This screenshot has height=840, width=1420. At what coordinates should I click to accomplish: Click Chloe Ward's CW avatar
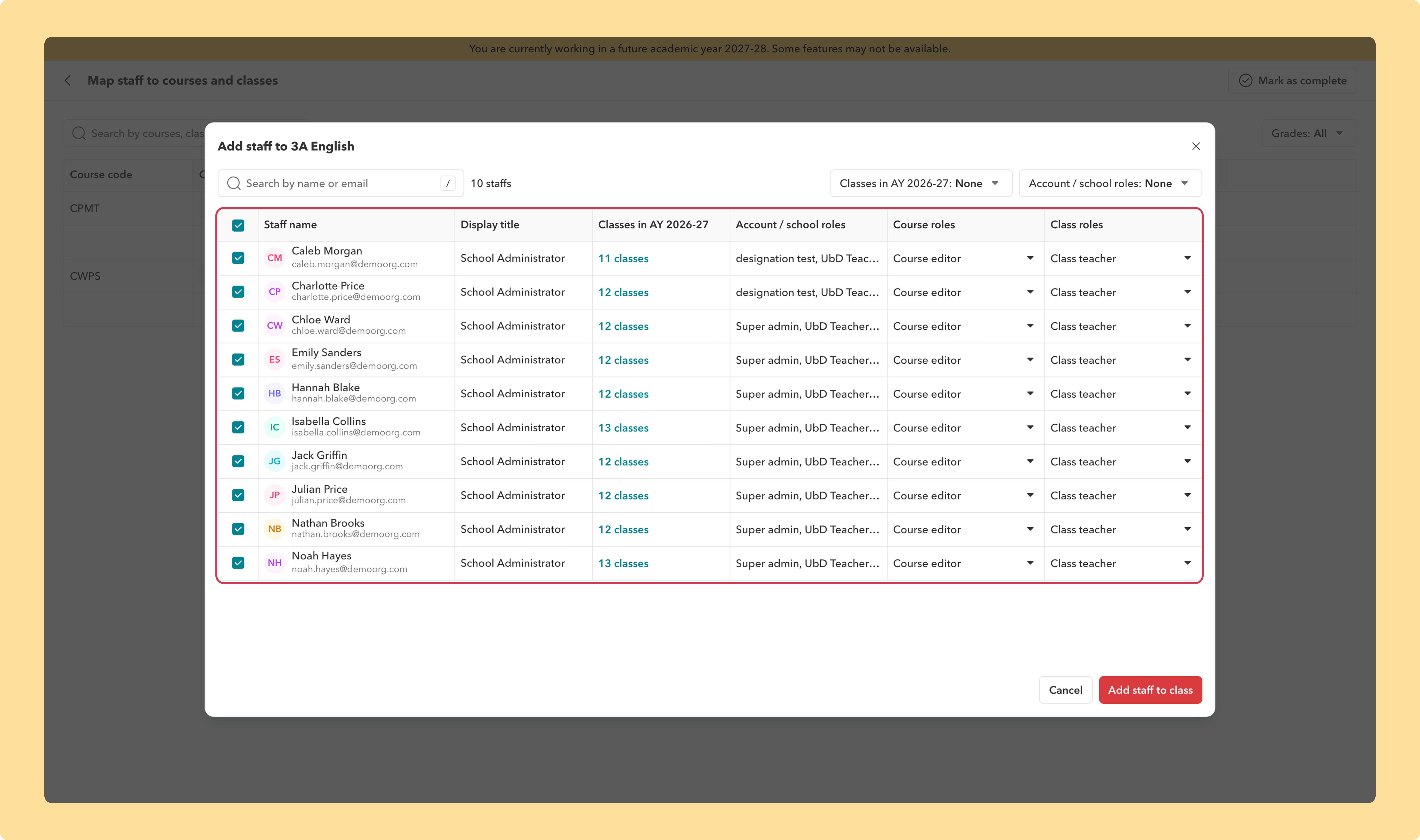[275, 326]
